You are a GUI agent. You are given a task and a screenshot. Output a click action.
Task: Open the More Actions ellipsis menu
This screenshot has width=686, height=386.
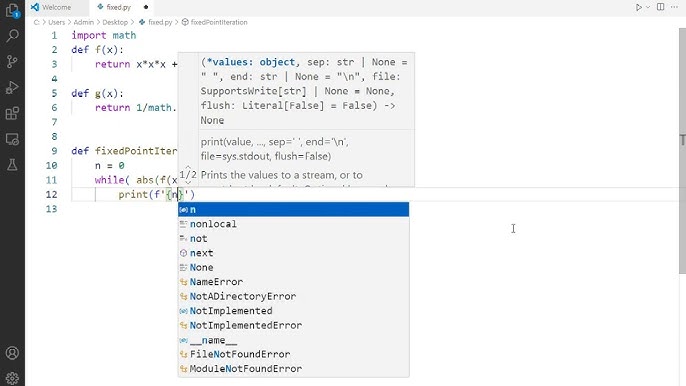pyautogui.click(x=674, y=7)
